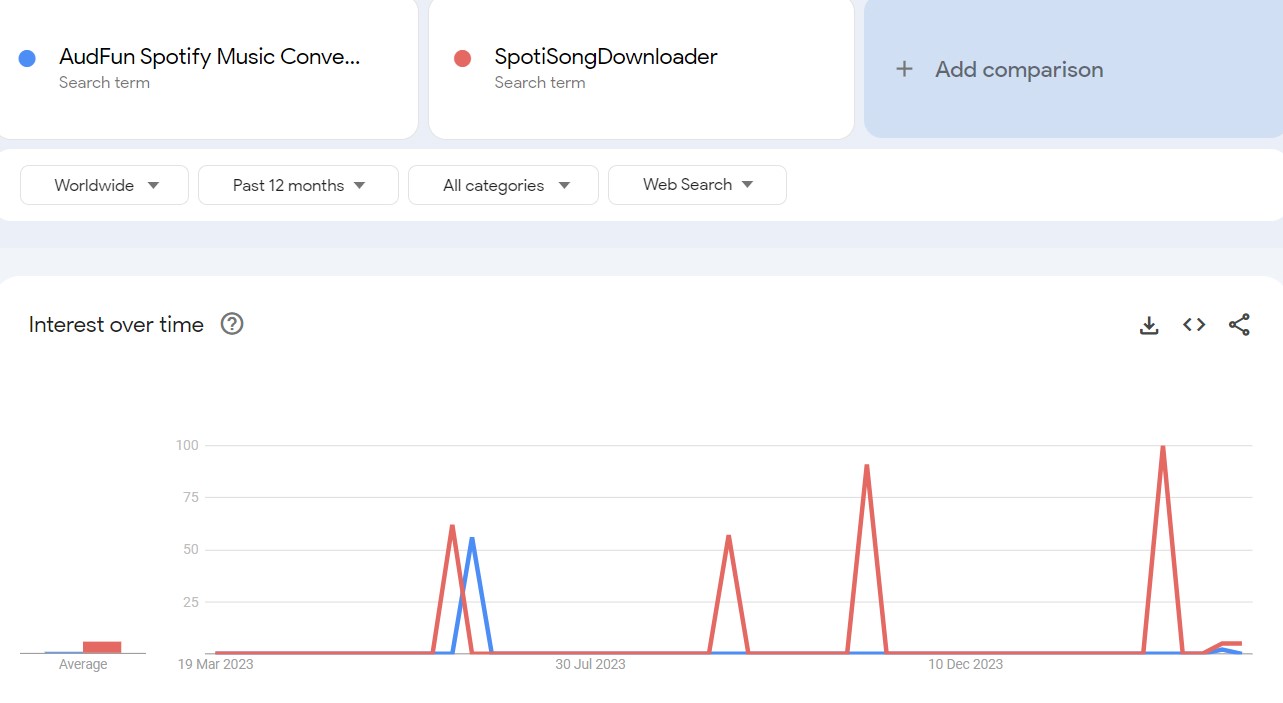Open the Worldwide region dropdown
This screenshot has height=703, width=1283.
click(105, 185)
